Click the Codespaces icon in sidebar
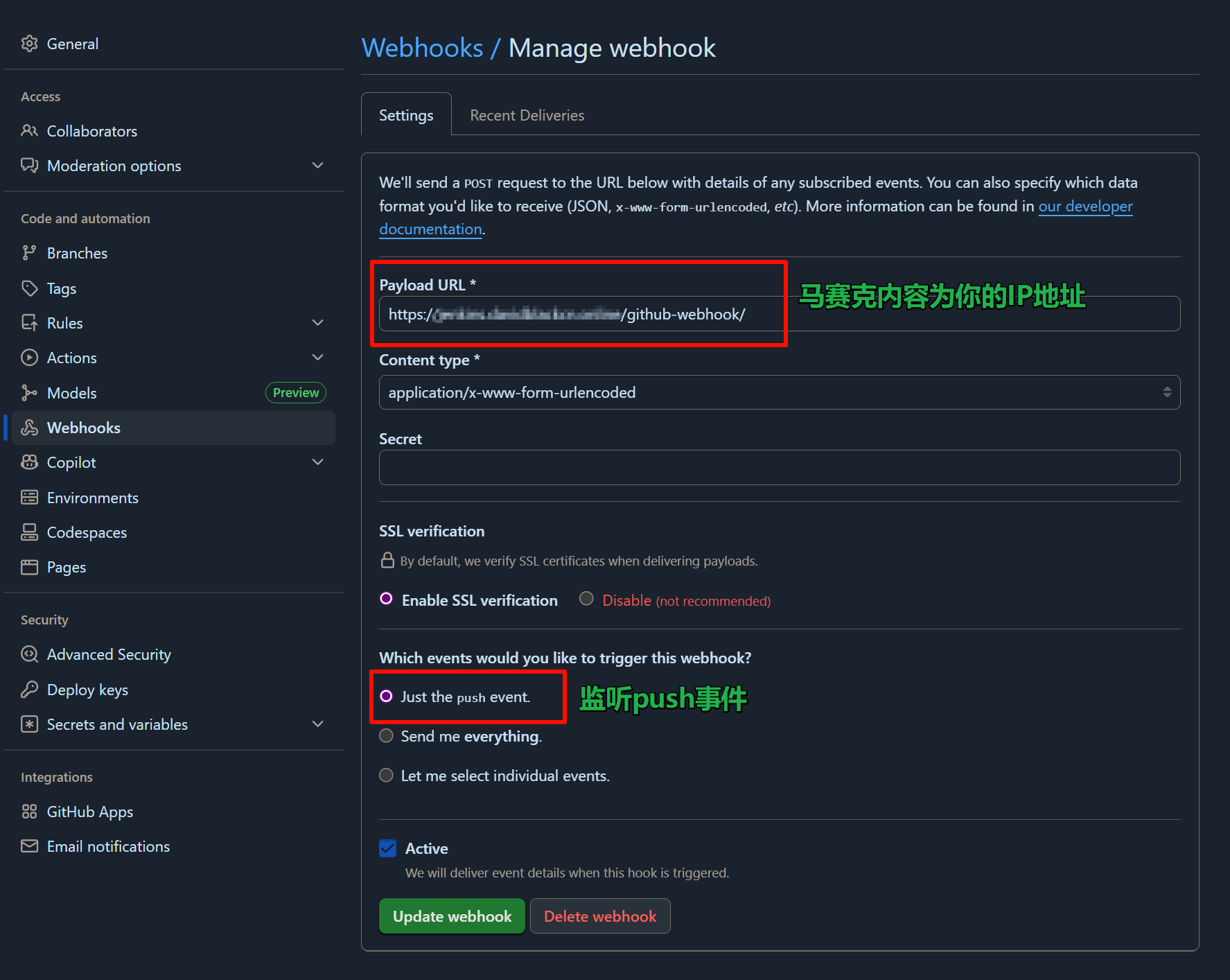The image size is (1230, 980). tap(29, 532)
